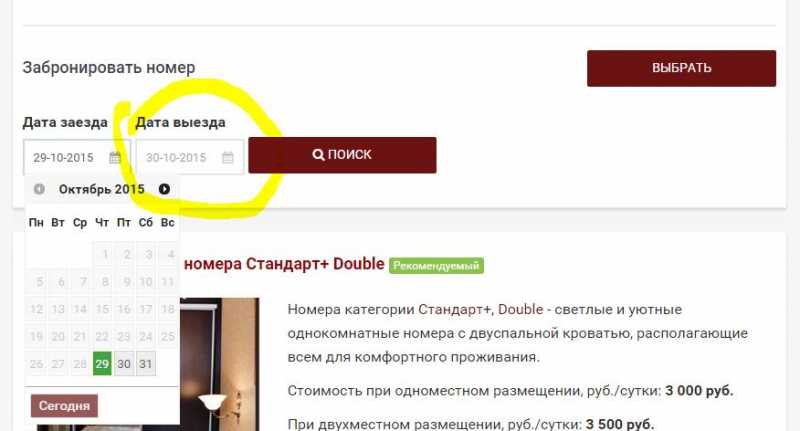
Task: Click the Октябрь 2015 month header
Action: (102, 189)
